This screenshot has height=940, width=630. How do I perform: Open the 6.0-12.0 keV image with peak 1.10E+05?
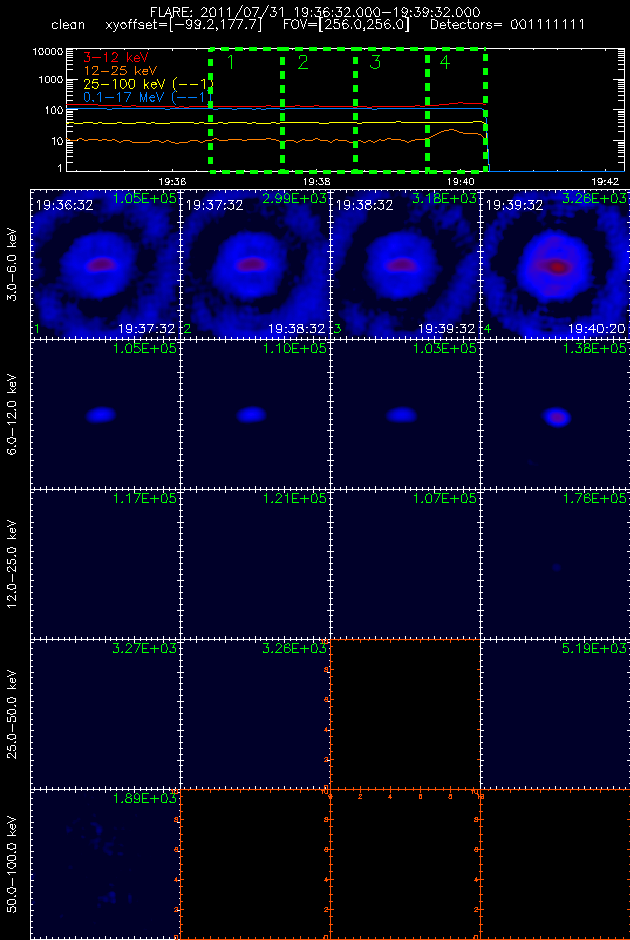254,414
